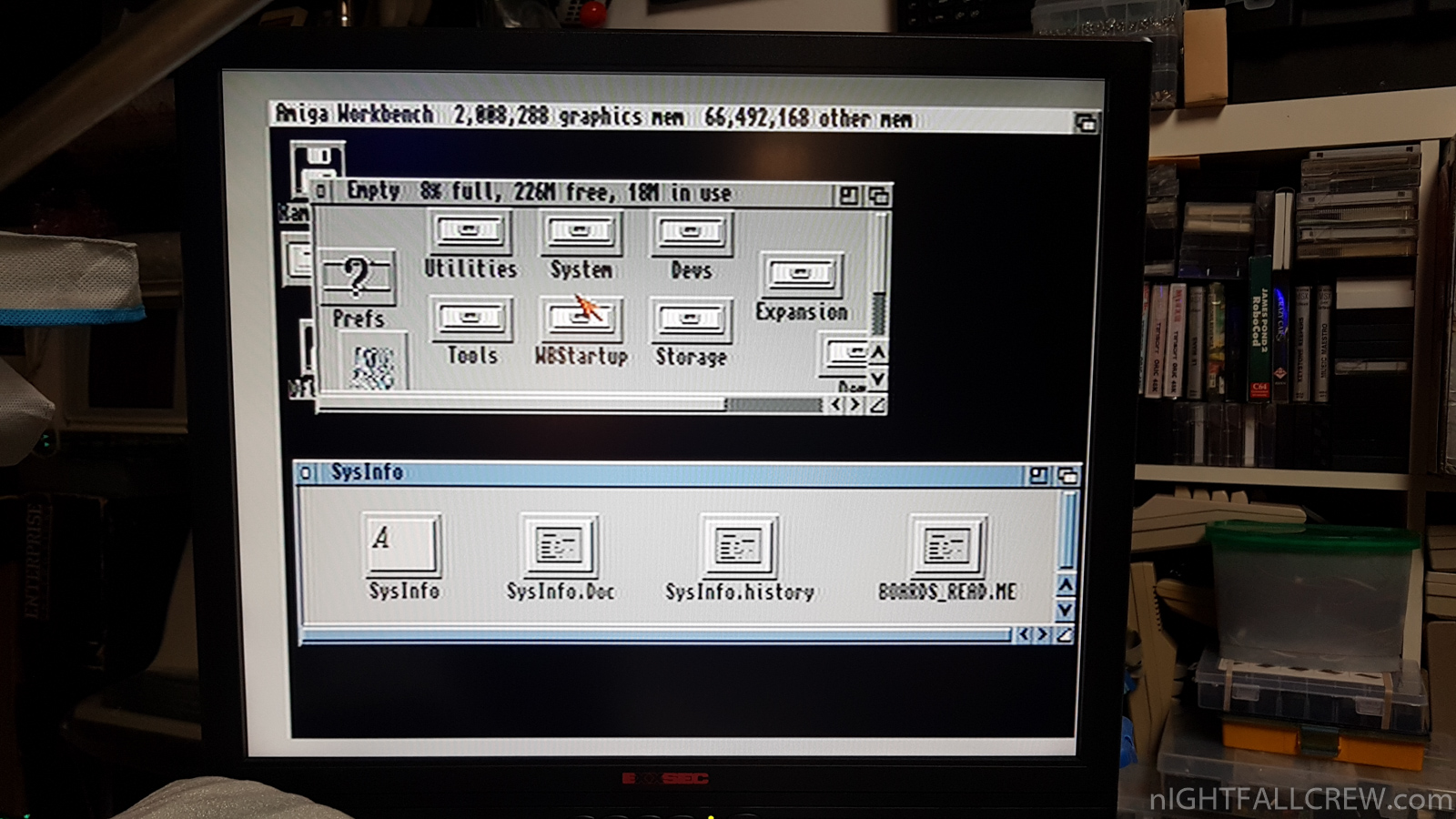Select the BOARDS_READ.ME document icon
This screenshot has width=1456, height=819.
(x=947, y=546)
